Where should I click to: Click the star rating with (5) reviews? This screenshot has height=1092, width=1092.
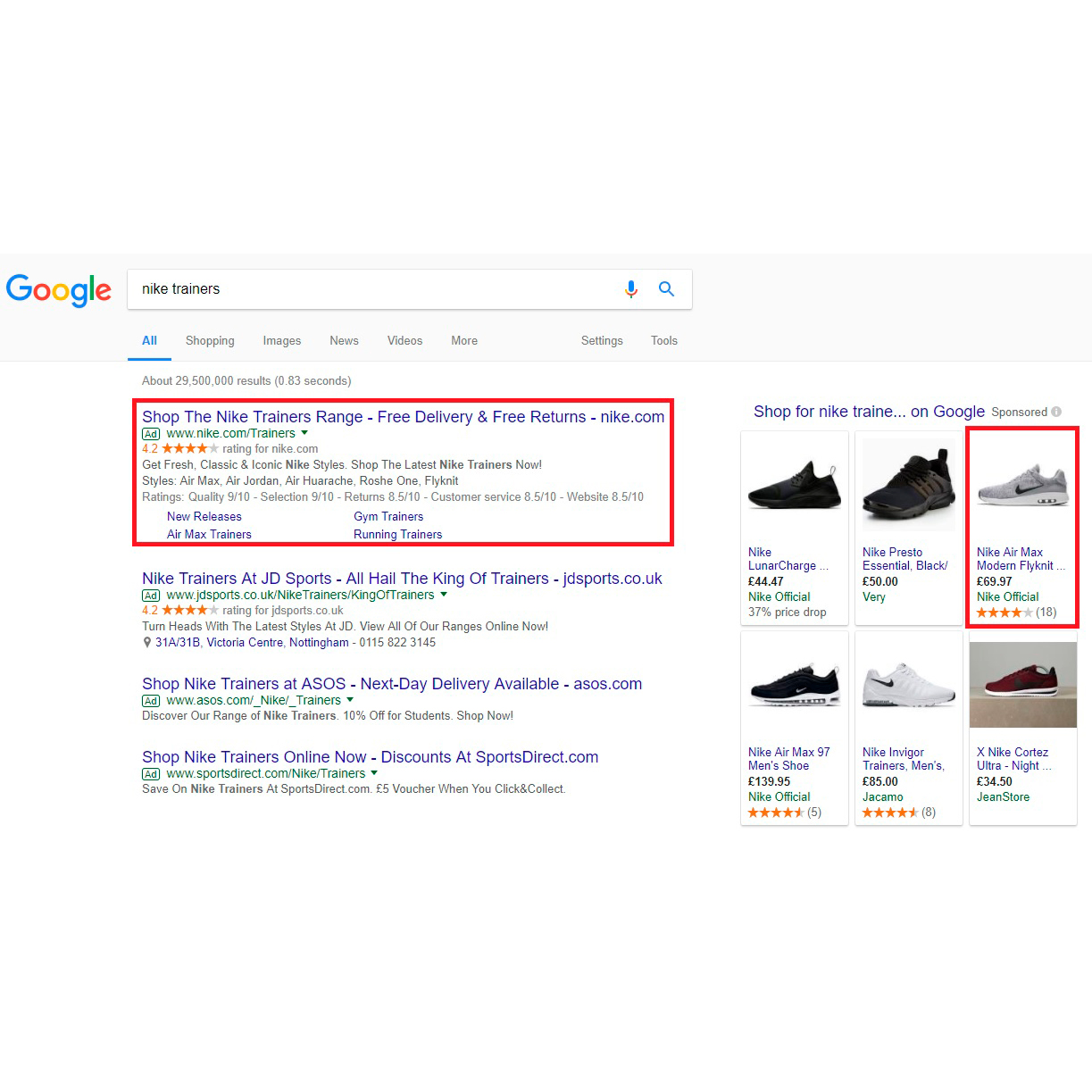(784, 813)
